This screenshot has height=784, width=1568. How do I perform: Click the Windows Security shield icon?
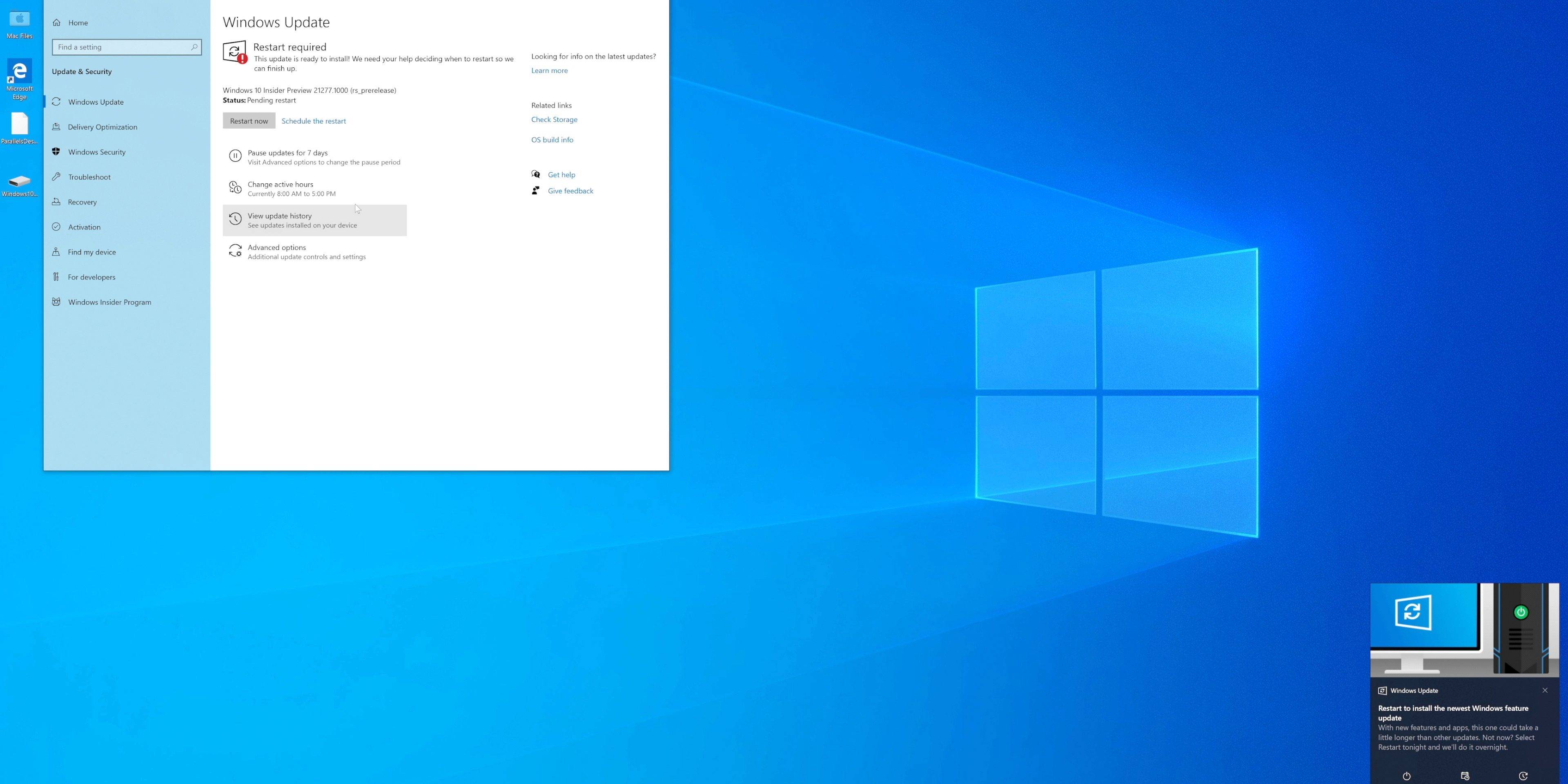coord(56,152)
